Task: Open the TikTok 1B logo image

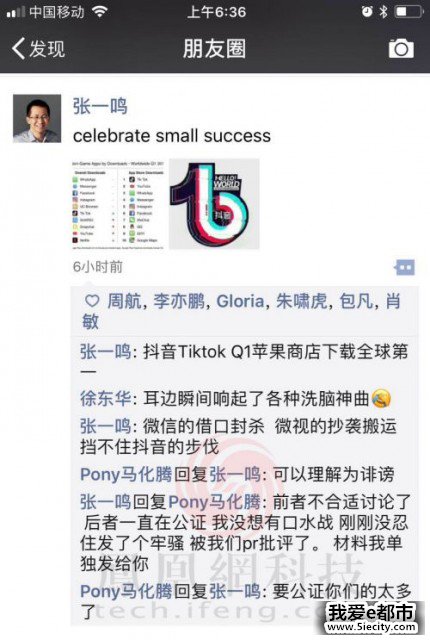Action: (x=214, y=204)
